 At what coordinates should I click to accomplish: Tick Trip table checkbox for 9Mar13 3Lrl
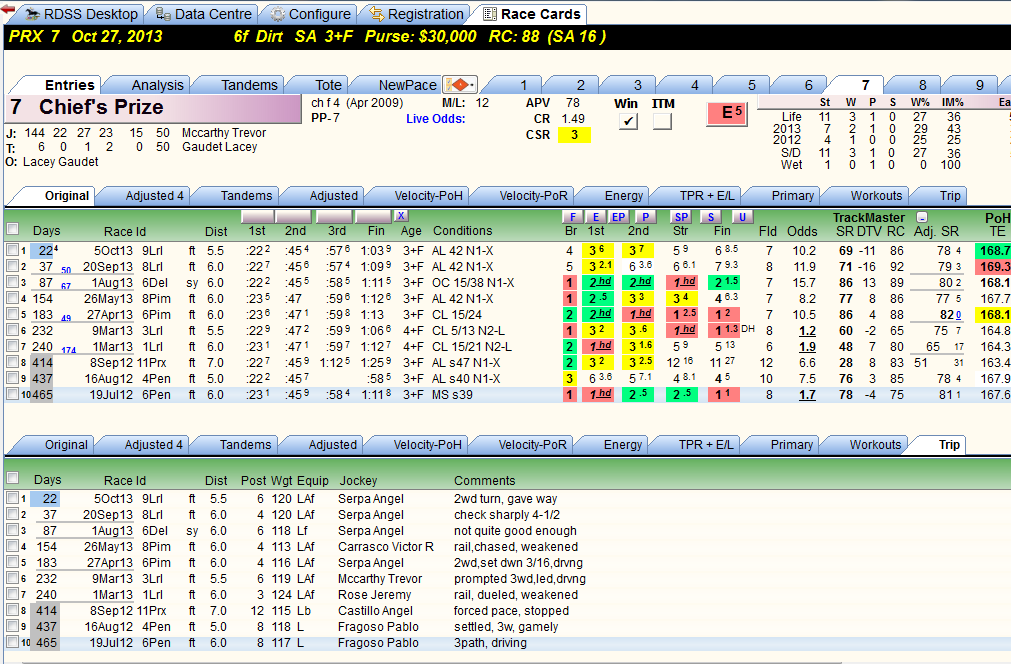coord(12,578)
